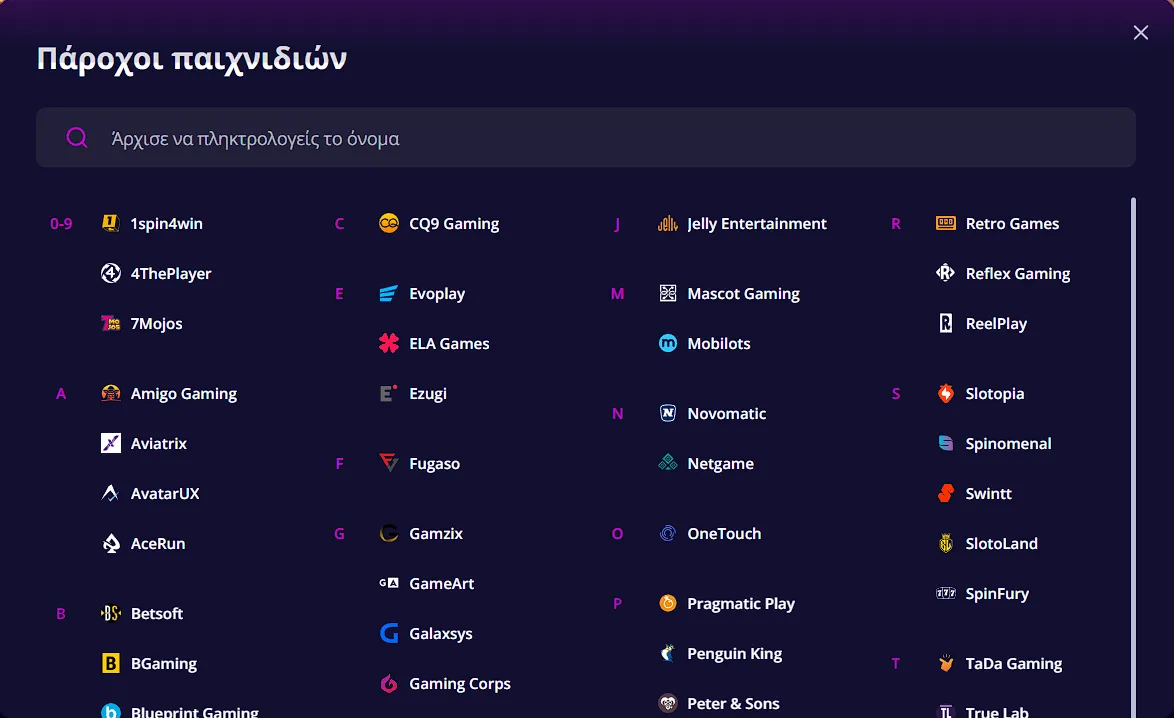This screenshot has width=1174, height=718.
Task: Click the CQ9 Gaming logo icon
Action: (x=389, y=224)
